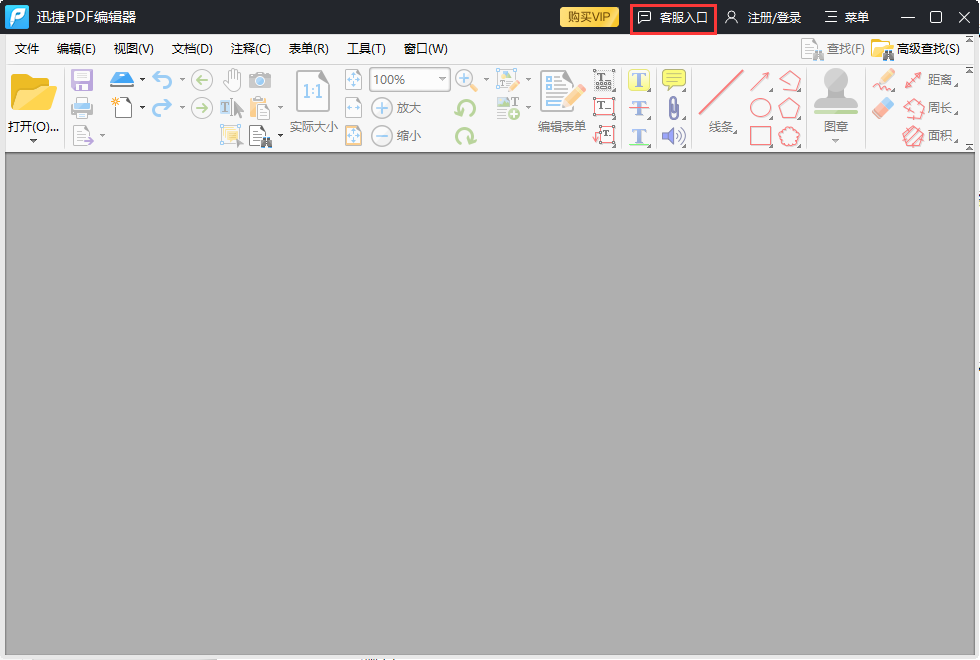
Task: Select the Perimeter measuring tool
Action: [931, 108]
